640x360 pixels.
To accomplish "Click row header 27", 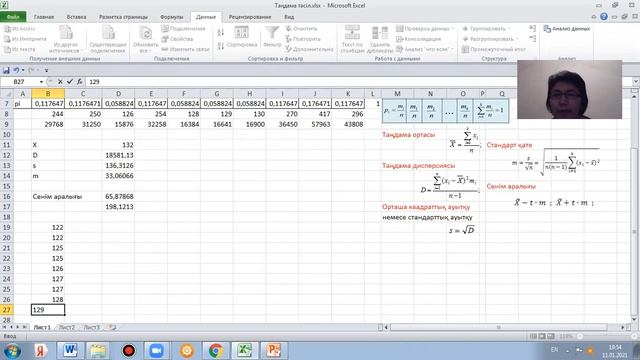I will point(7,310).
